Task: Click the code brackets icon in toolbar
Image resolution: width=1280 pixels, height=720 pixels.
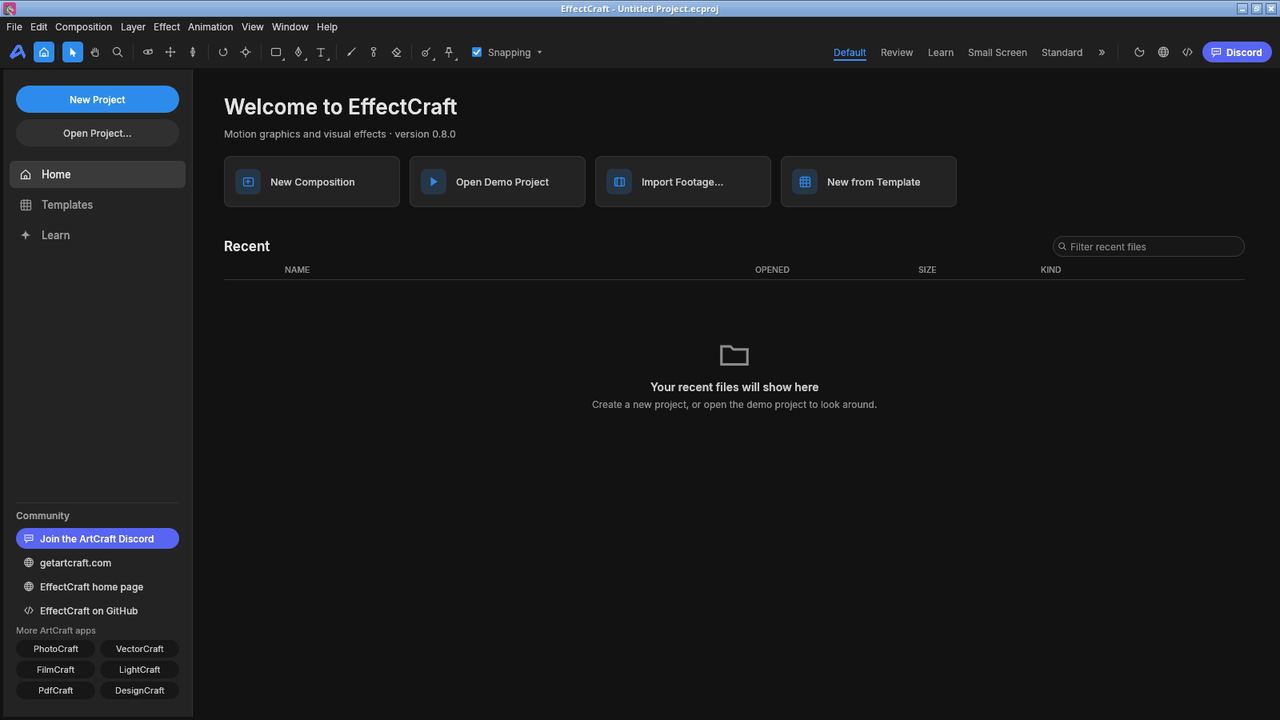Action: [x=1187, y=52]
